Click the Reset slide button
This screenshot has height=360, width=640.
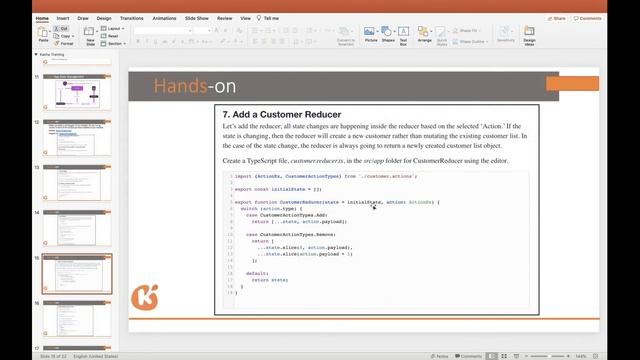(x=110, y=36)
